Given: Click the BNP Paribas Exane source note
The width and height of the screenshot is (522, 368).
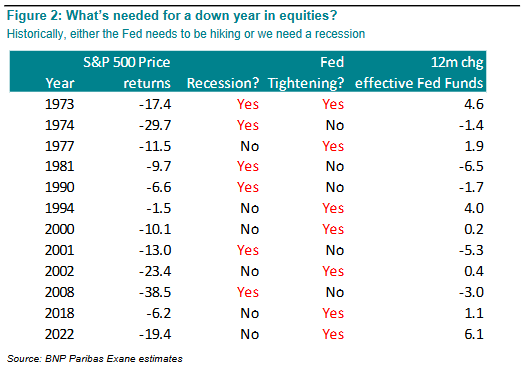Looking at the screenshot, I should pyautogui.click(x=95, y=359).
